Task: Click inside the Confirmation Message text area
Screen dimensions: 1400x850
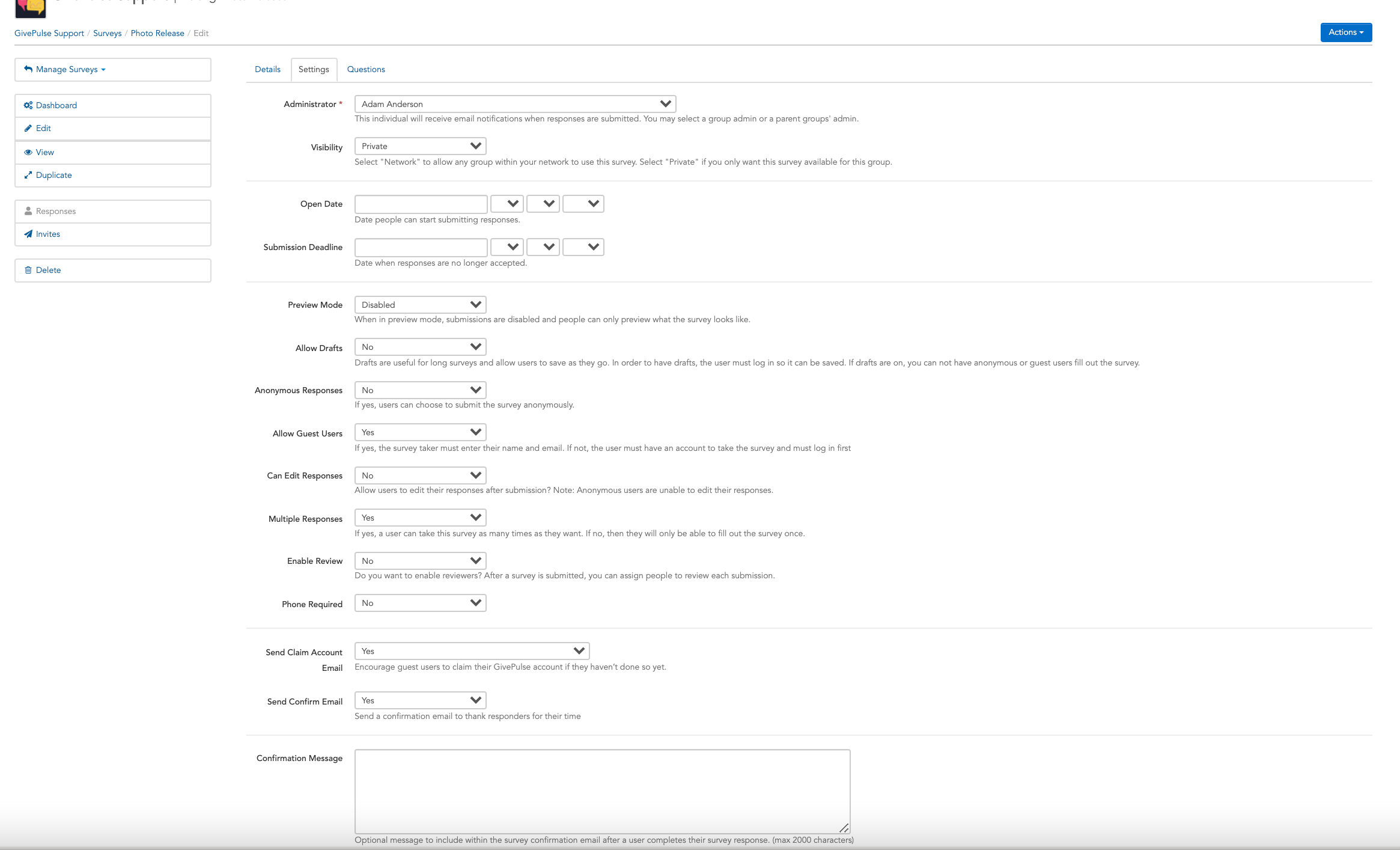Action: click(603, 791)
